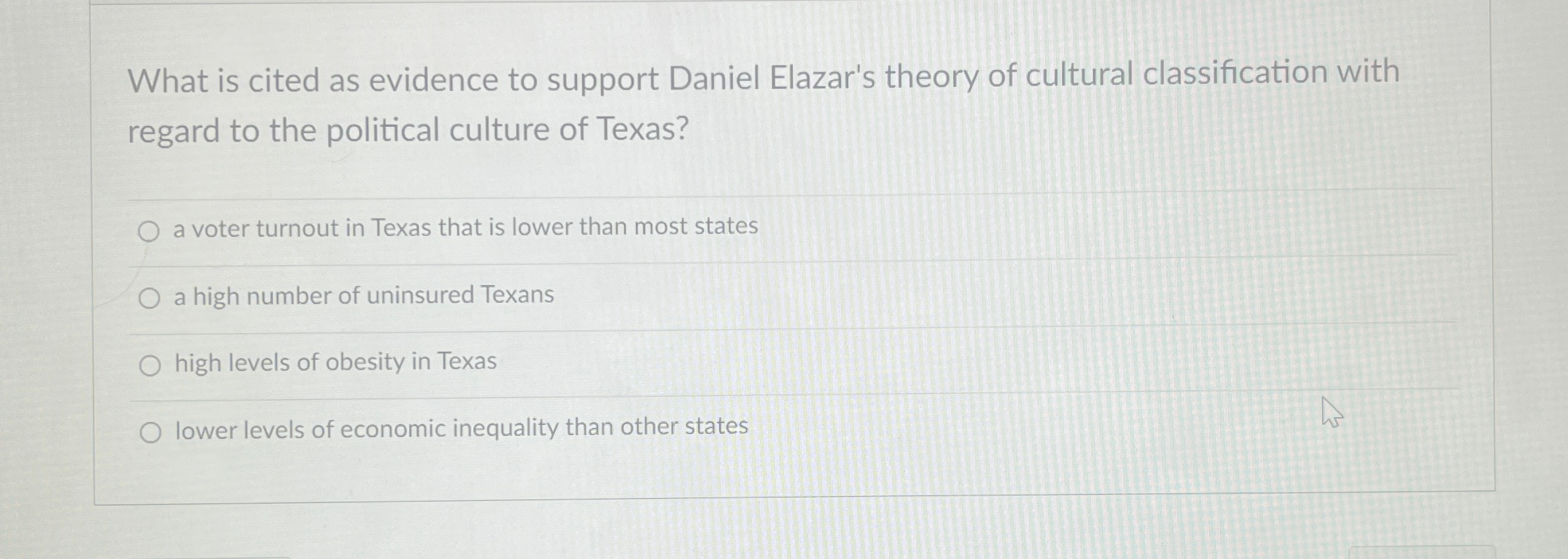Click the answer text about uninsured Texans
The image size is (1568, 559).
point(363,295)
